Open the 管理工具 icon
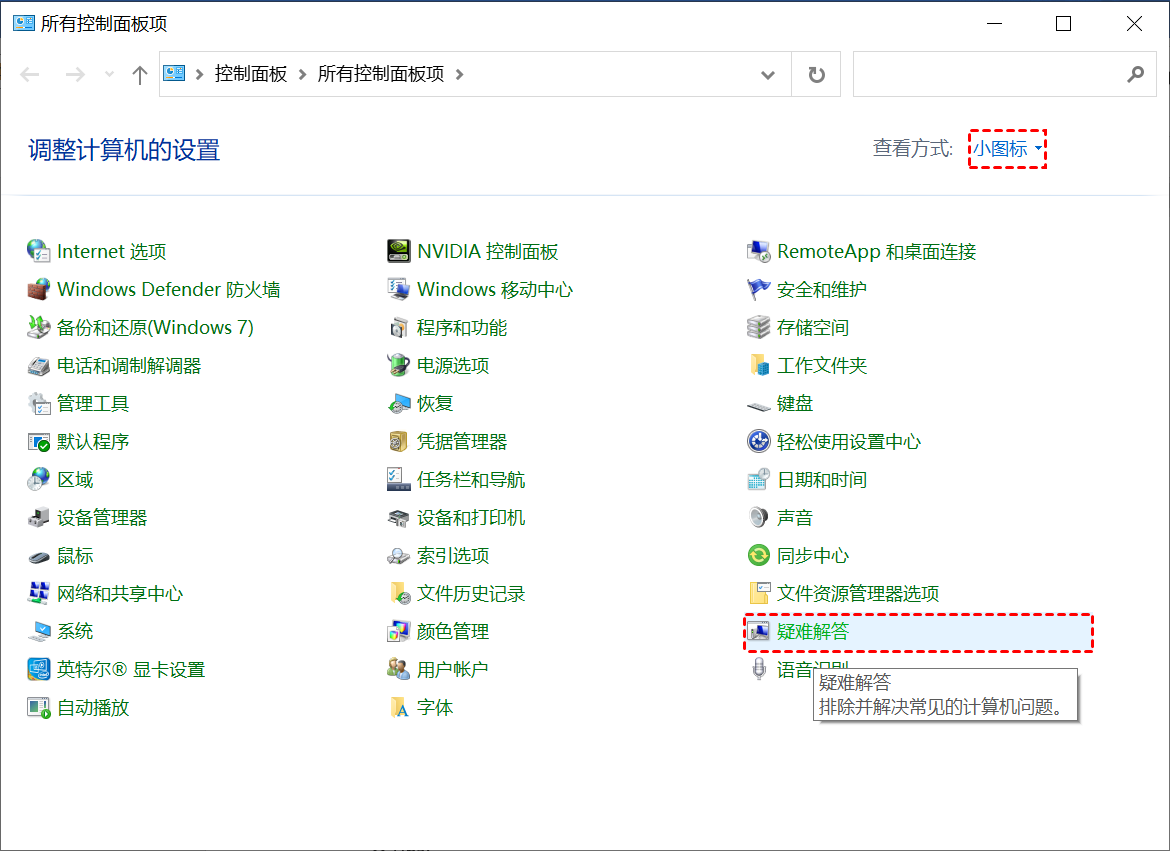The height and width of the screenshot is (851, 1170). [x=39, y=404]
